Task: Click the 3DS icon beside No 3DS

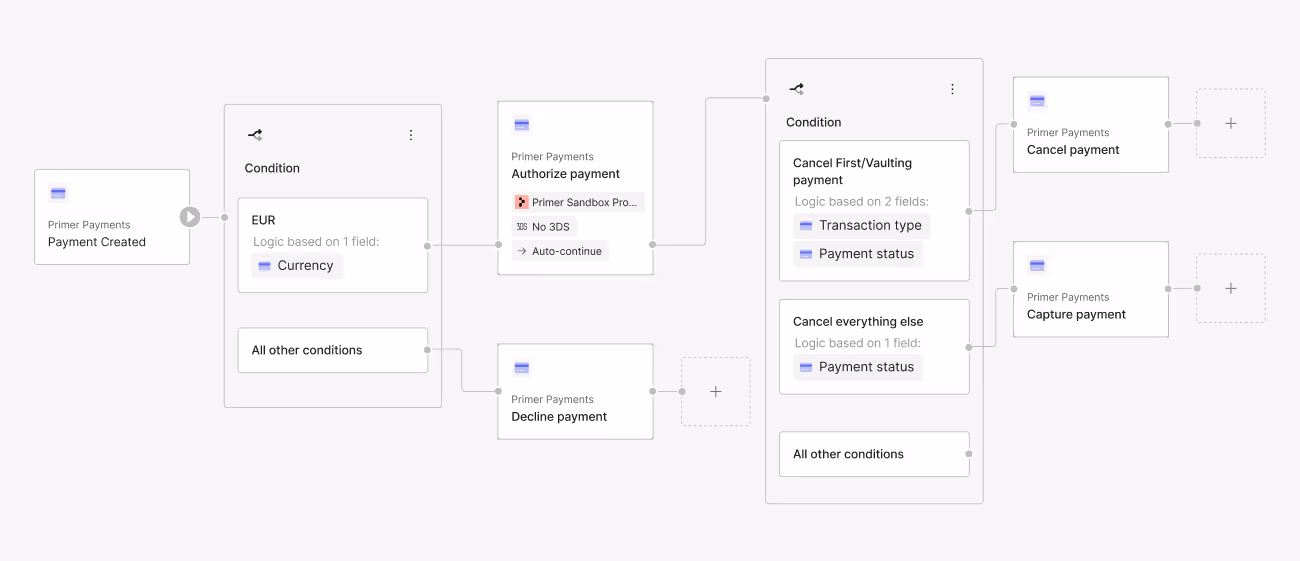Action: point(521,227)
